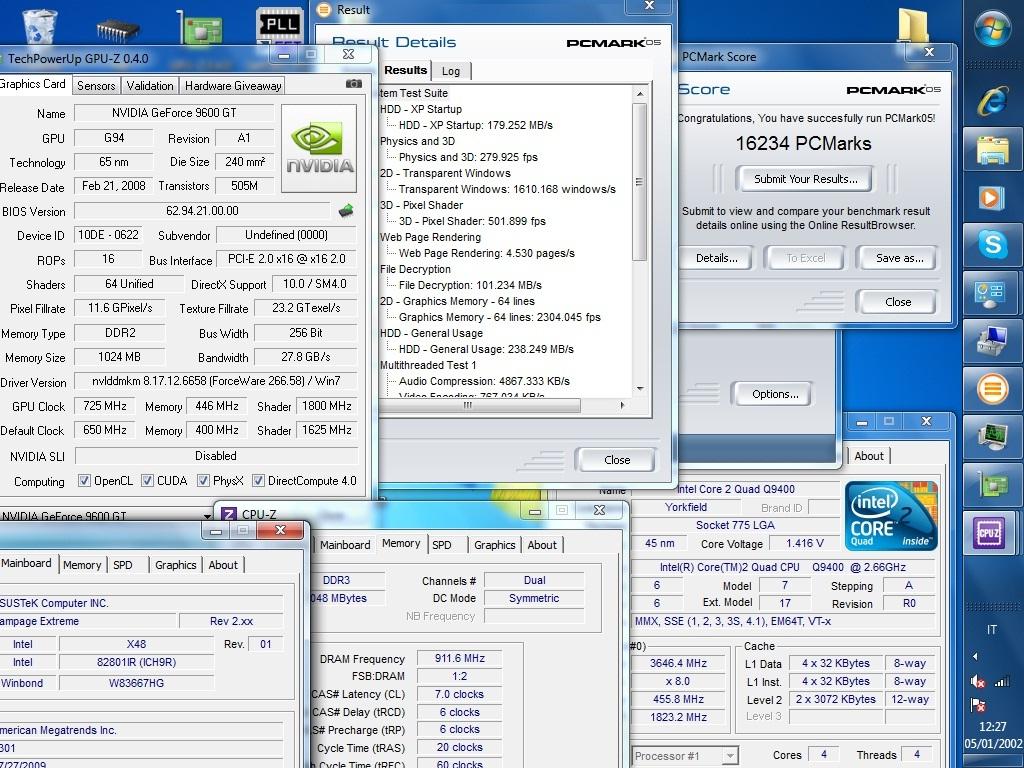Select the HDD - XP Startup tree item
This screenshot has height=768, width=1024.
421,109
